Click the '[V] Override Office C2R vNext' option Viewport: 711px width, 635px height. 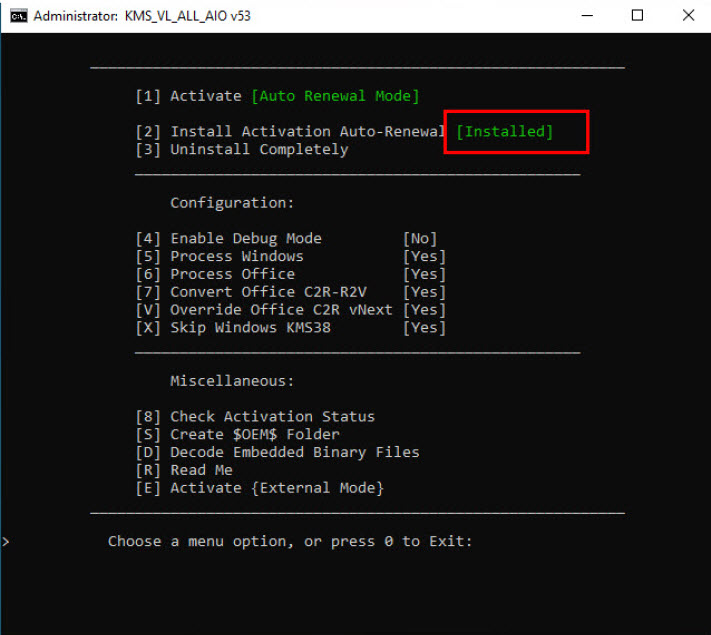264,310
